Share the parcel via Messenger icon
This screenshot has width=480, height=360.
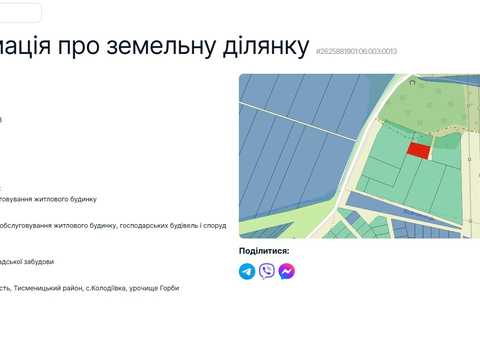[x=287, y=271]
